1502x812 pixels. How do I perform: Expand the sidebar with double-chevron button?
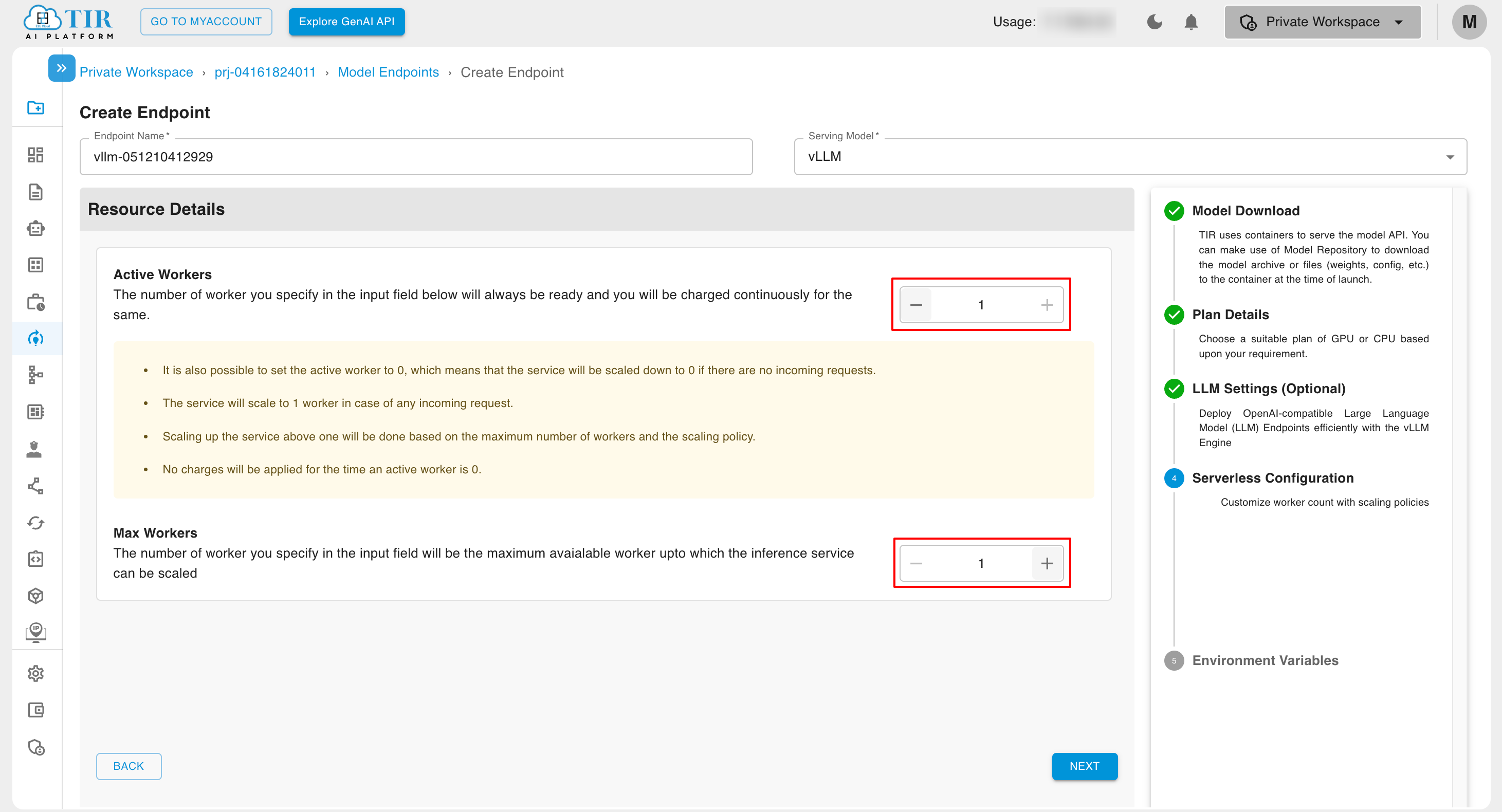(x=61, y=68)
